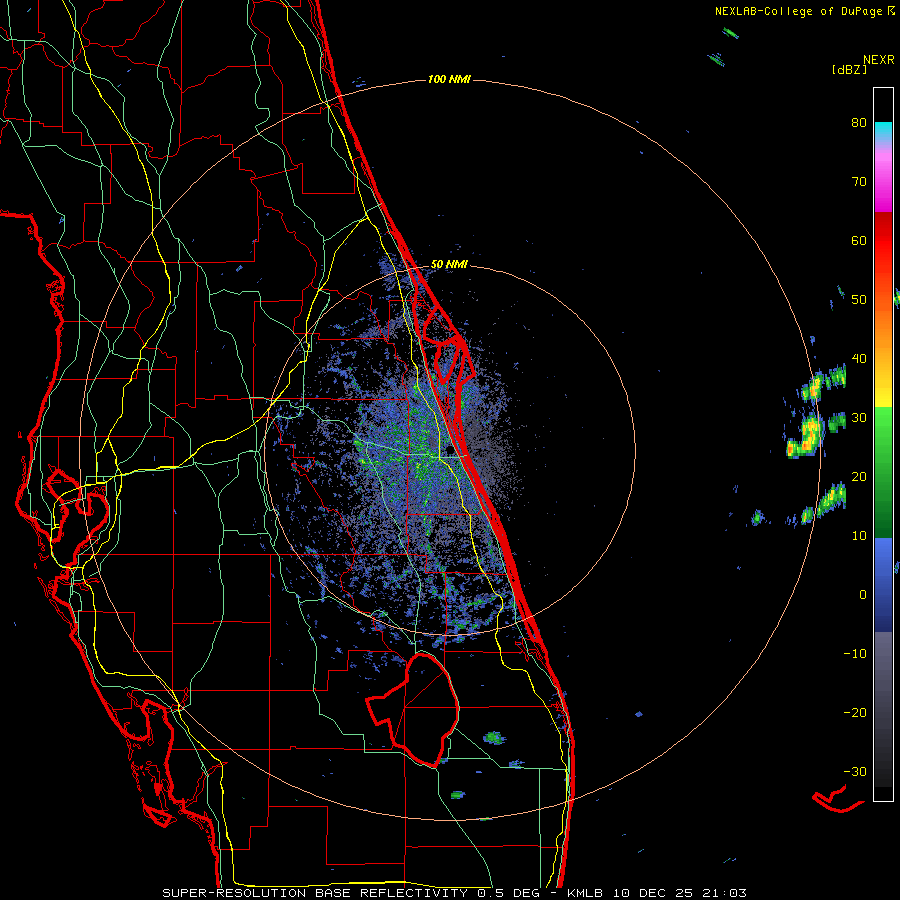Click the 50 dBZ value on the legend

[859, 300]
